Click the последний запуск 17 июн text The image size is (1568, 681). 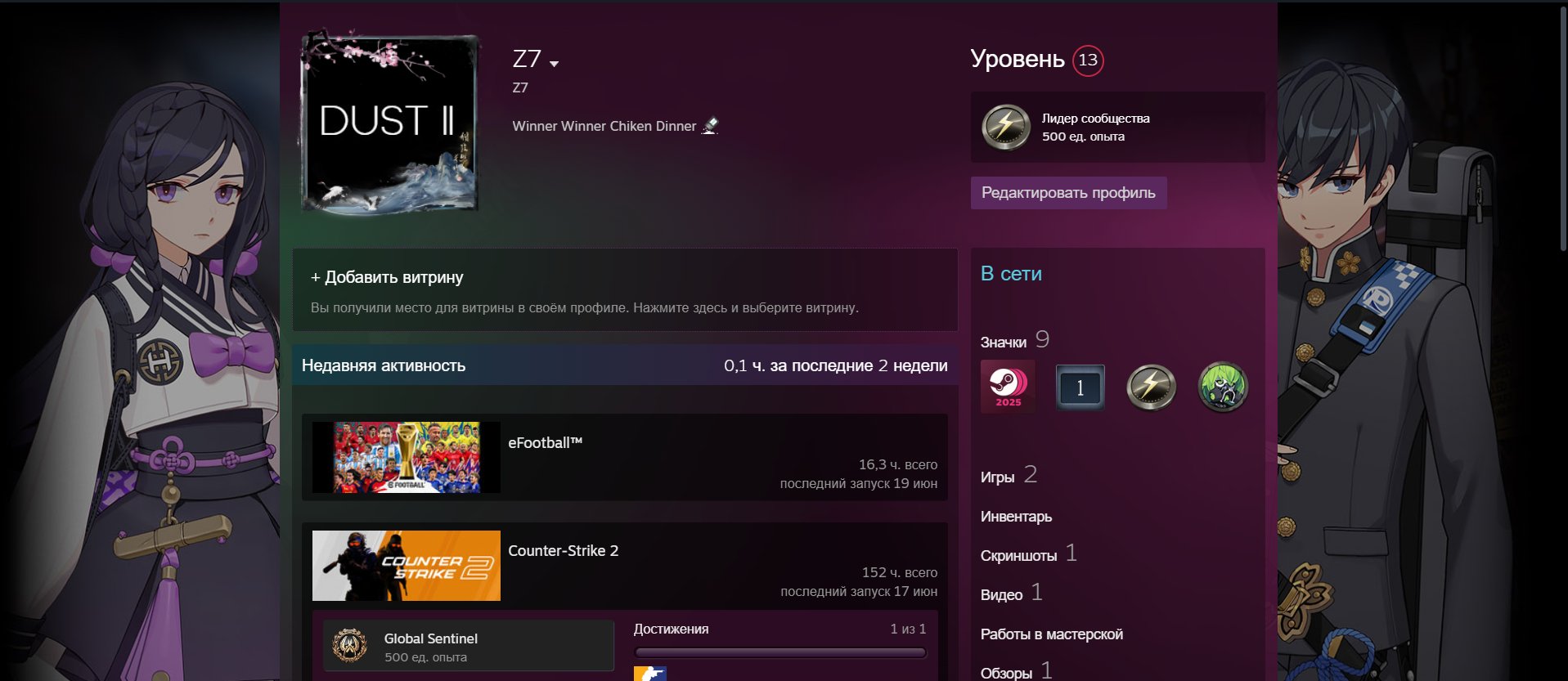click(859, 591)
